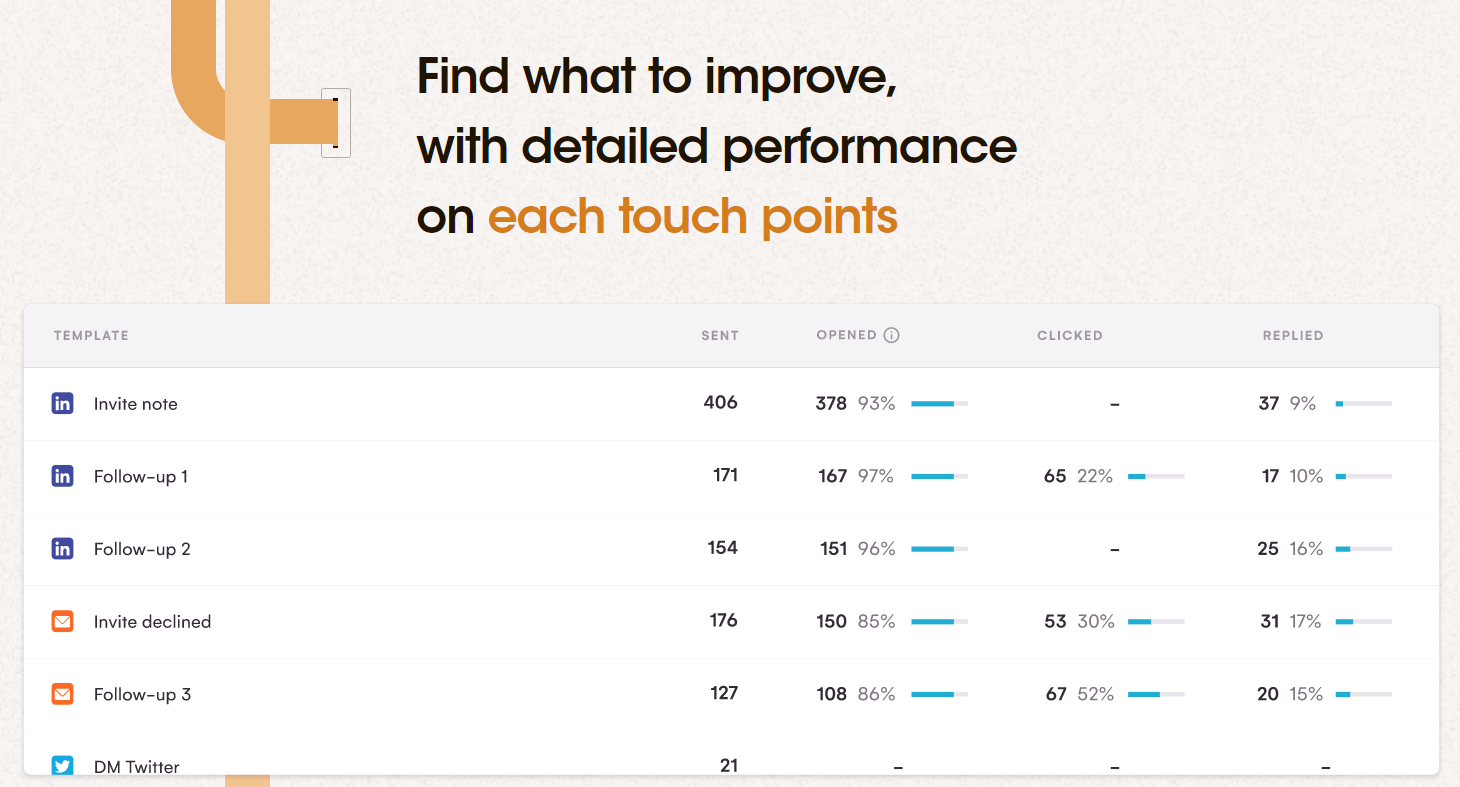Click the TEMPLATE column header
The image size is (1460, 787).
click(91, 335)
